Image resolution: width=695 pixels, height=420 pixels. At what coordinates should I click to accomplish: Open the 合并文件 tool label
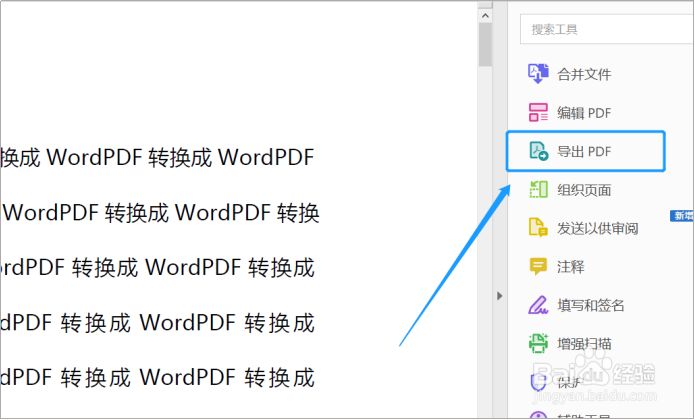tap(584, 74)
